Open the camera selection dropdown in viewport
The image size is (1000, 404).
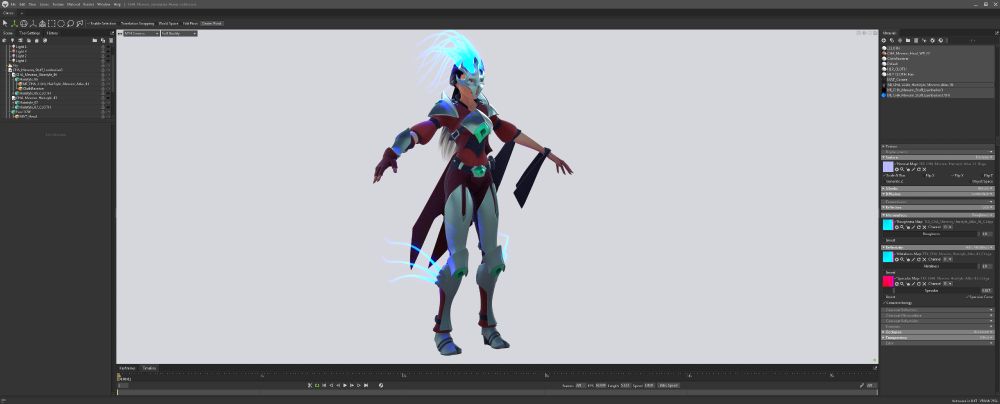[141, 33]
